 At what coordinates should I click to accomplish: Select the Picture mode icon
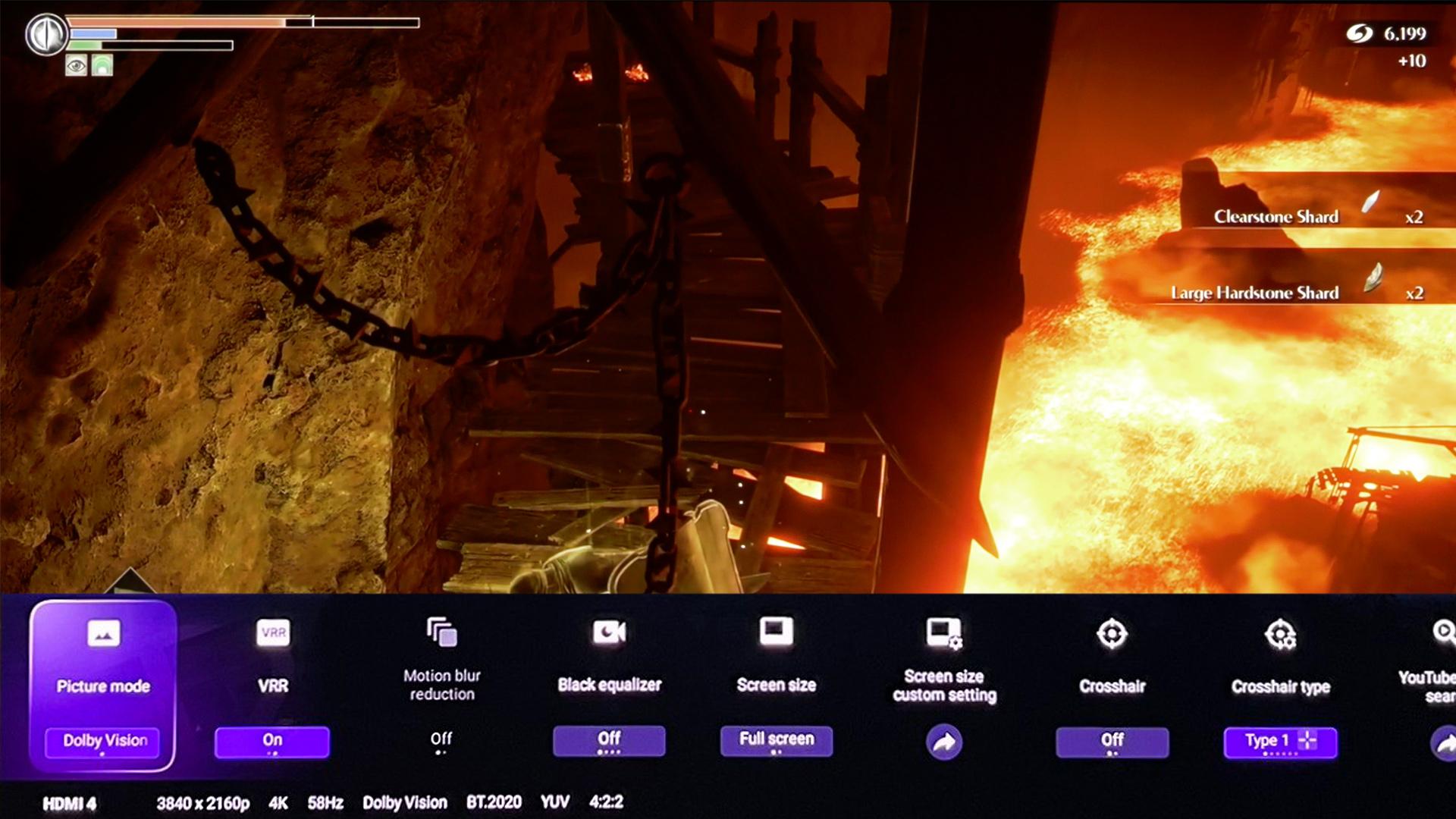[x=104, y=632]
